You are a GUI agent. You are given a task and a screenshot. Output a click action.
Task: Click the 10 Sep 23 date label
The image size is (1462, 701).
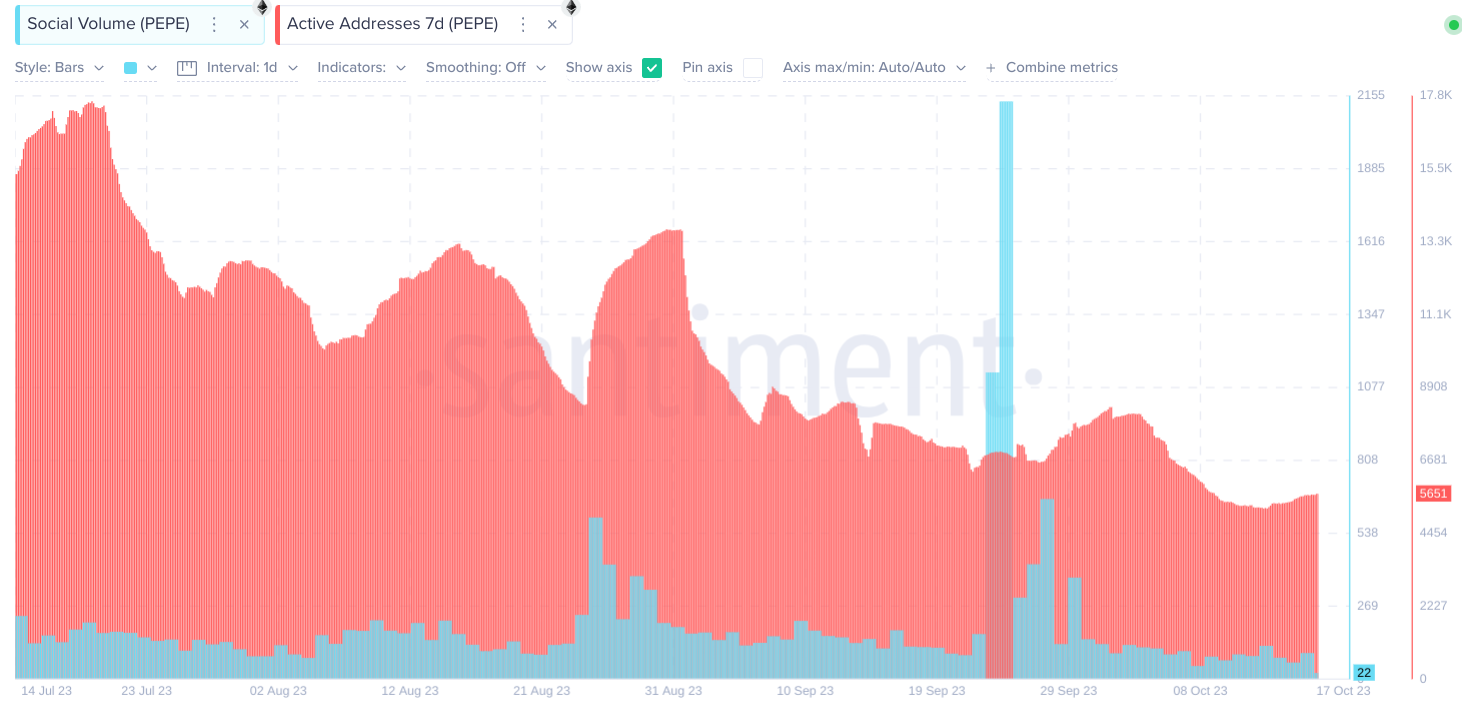coord(805,691)
